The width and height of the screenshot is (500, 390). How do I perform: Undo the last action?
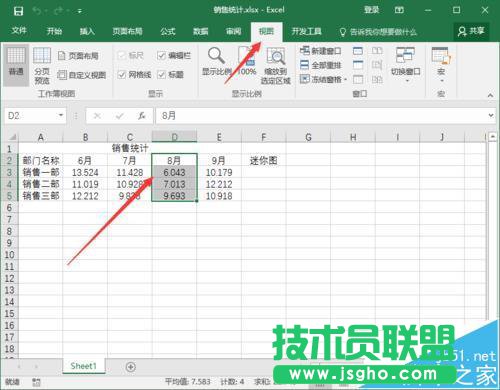[37, 11]
